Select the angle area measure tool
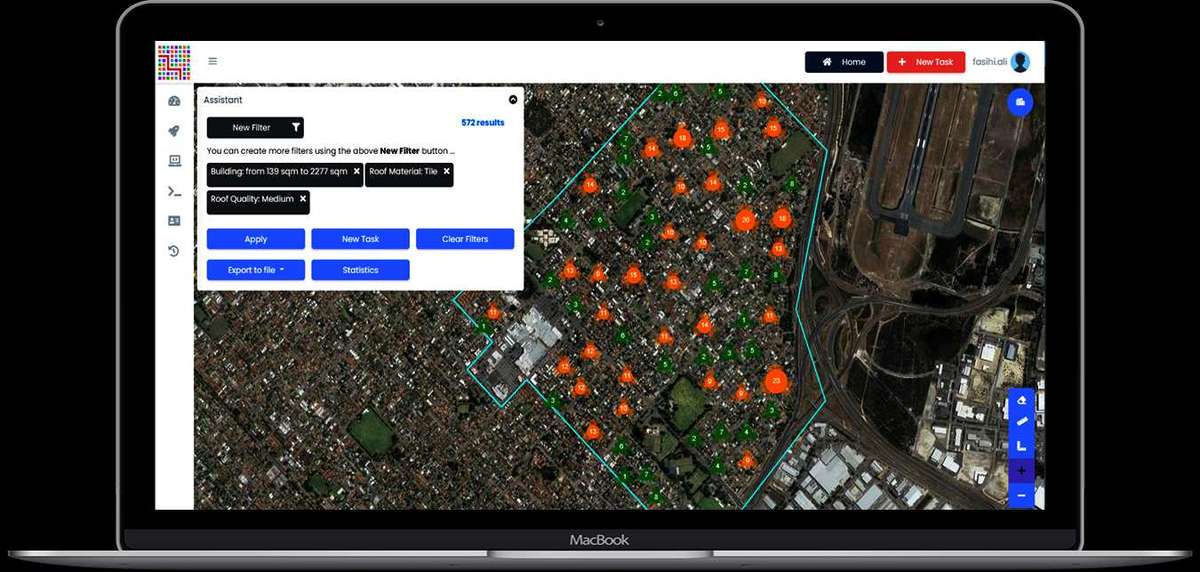Viewport: 1200px width, 572px height. click(x=1021, y=447)
